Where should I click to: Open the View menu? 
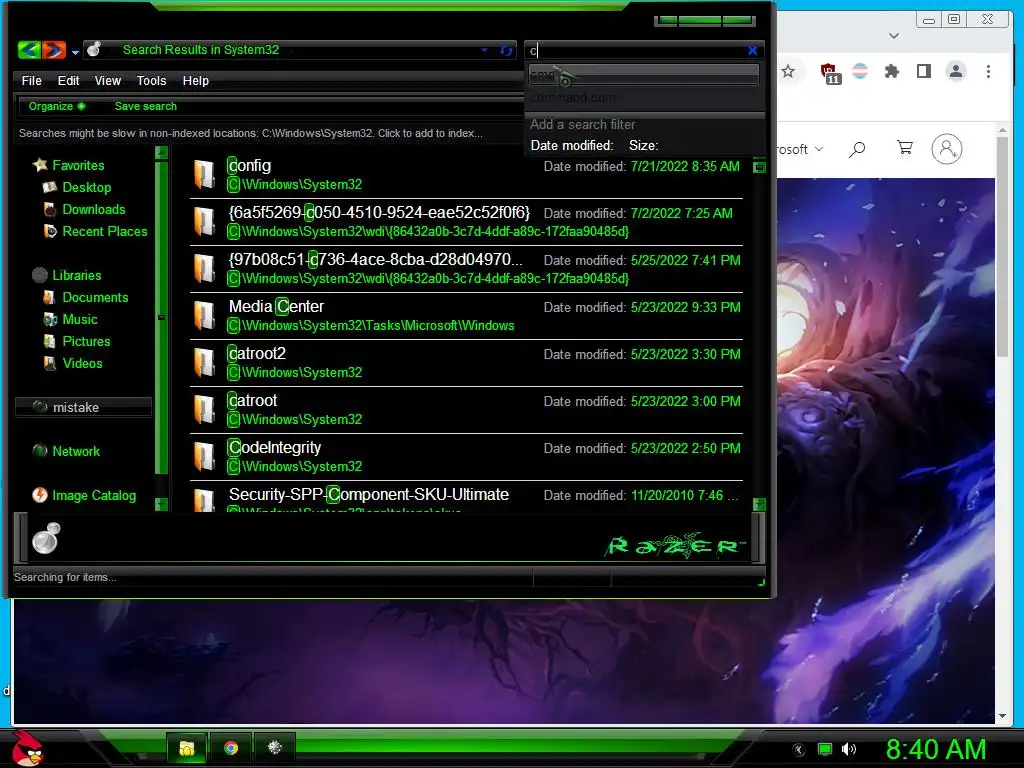click(x=107, y=81)
